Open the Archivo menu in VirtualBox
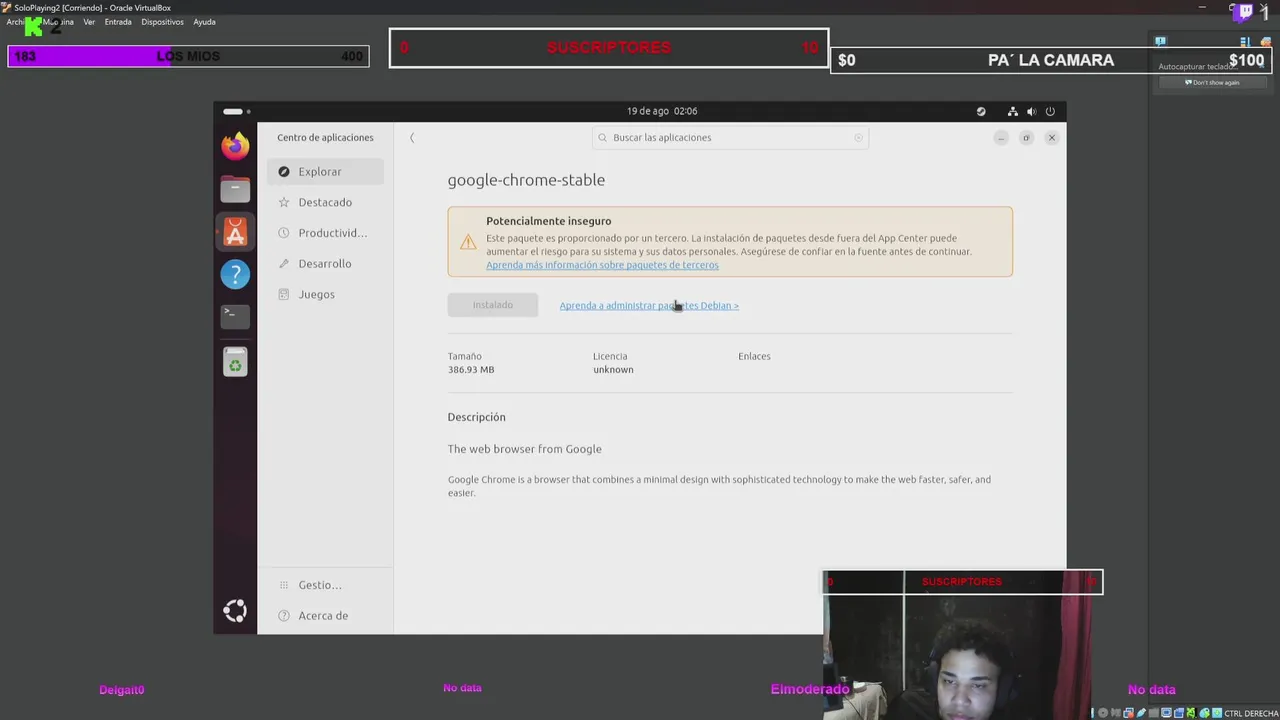The width and height of the screenshot is (1280, 720). [x=16, y=22]
